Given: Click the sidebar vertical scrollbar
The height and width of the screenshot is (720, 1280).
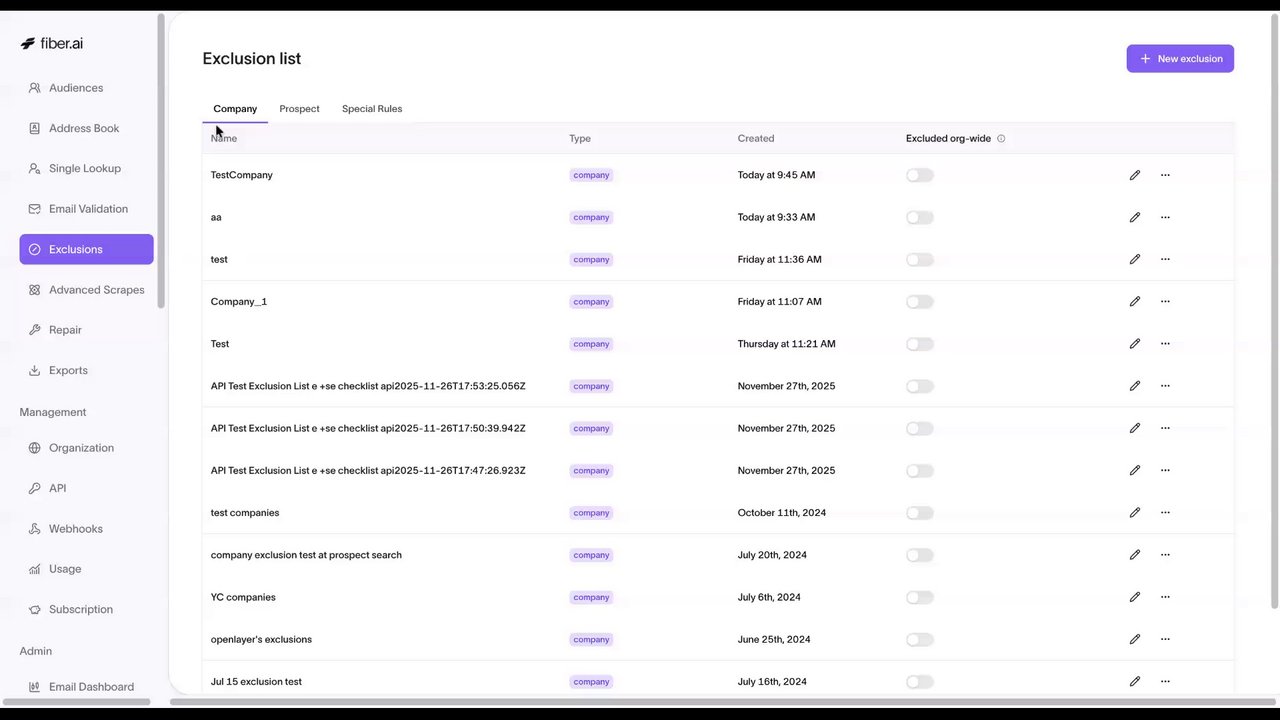Looking at the screenshot, I should (161, 160).
